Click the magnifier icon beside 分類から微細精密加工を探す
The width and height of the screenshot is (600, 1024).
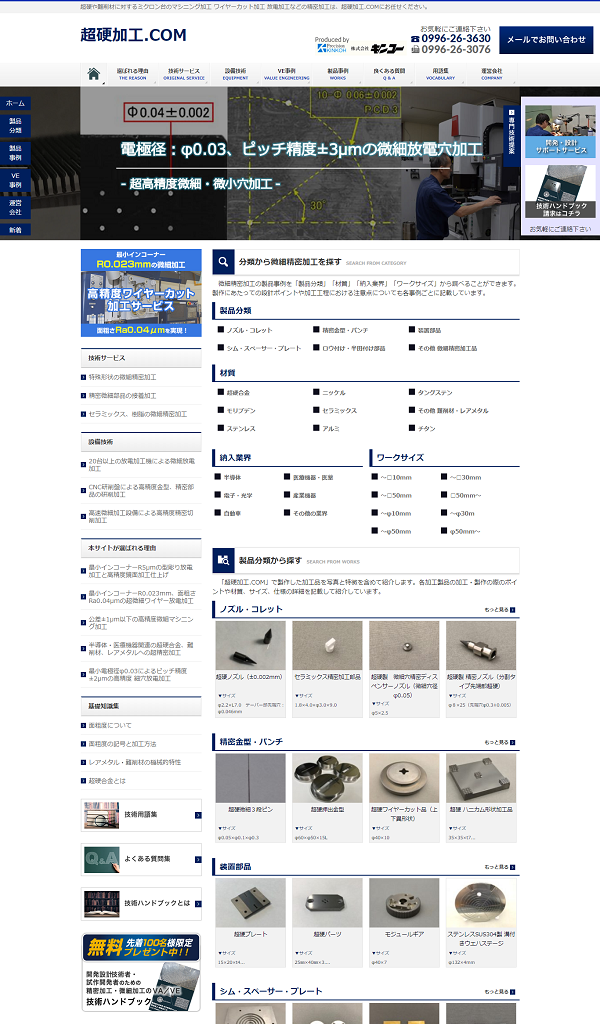point(223,262)
